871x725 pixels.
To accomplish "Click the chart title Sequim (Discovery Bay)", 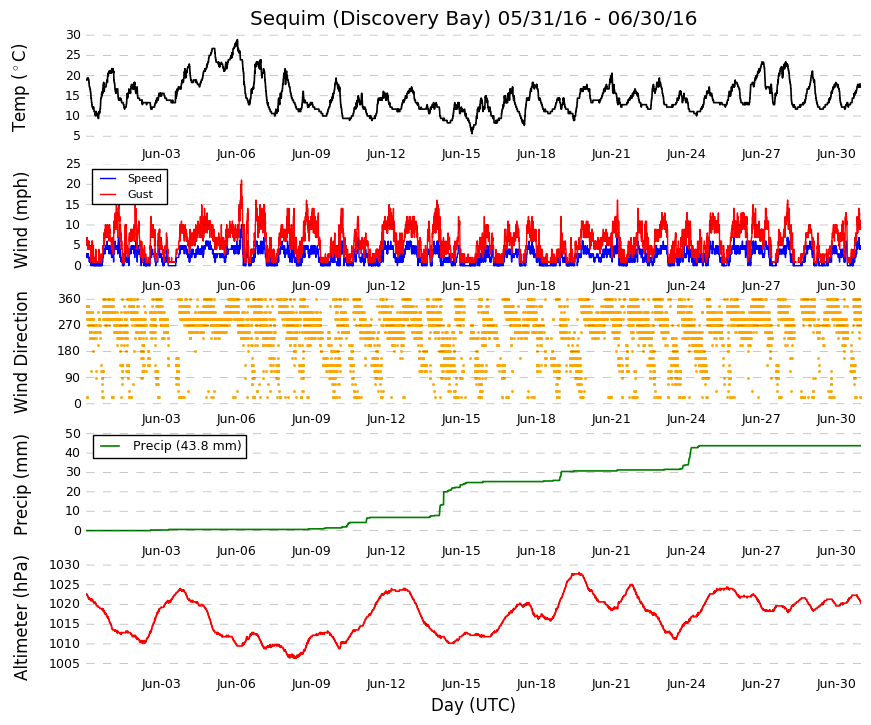I will click(x=371, y=18).
